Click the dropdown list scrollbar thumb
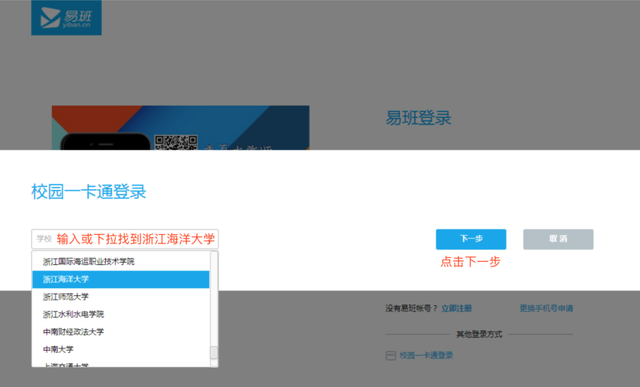 point(214,353)
